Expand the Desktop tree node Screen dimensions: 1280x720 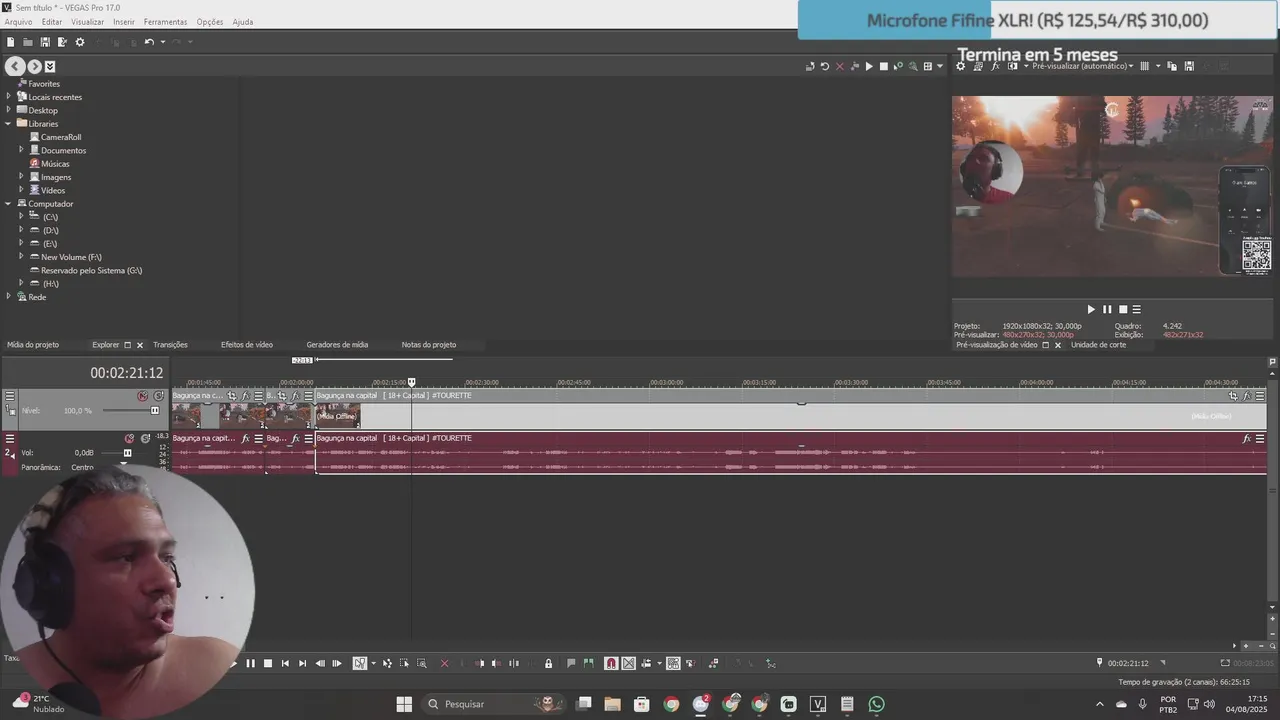8,110
